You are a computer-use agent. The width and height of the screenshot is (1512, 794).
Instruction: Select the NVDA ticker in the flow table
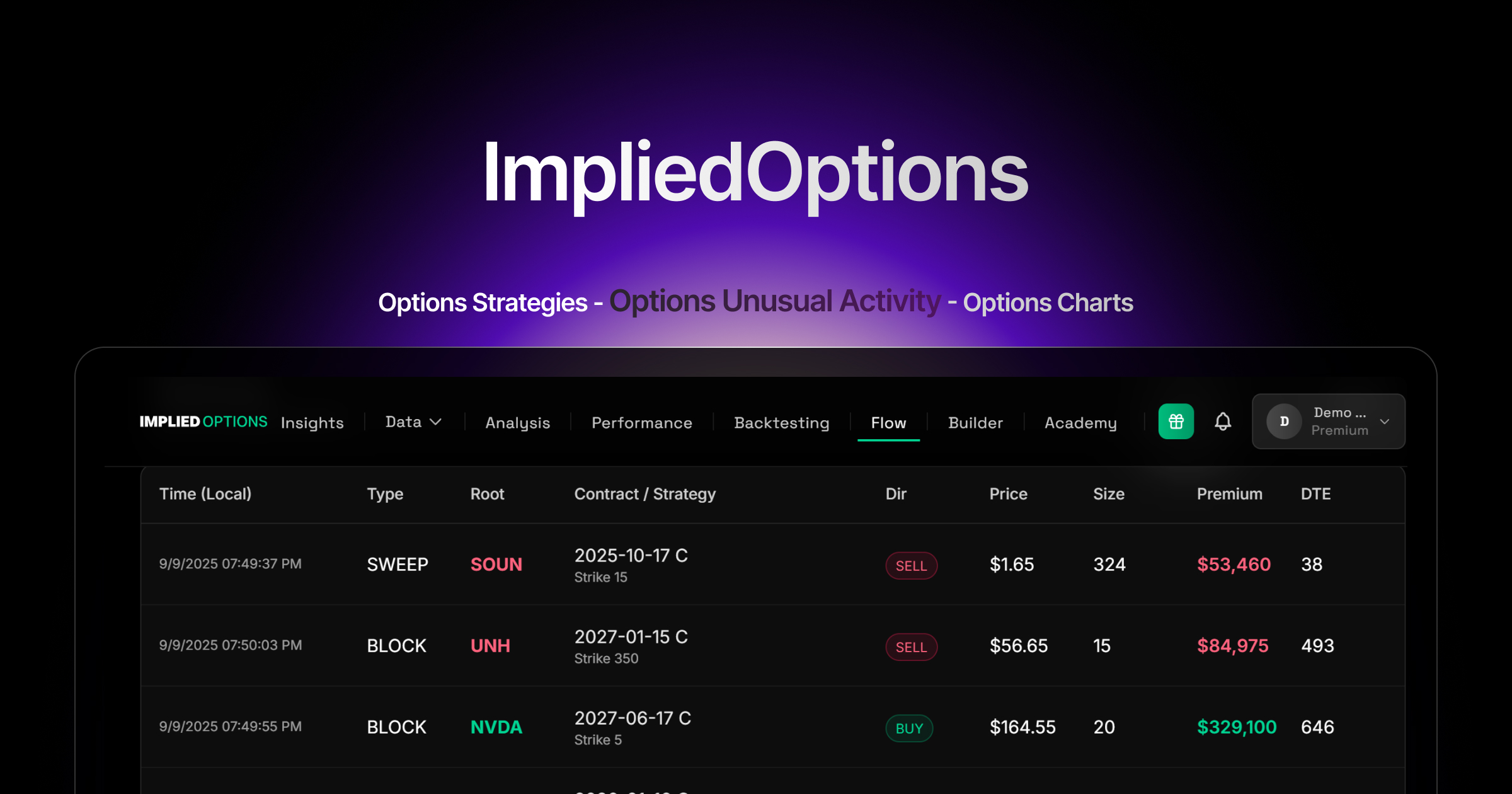click(496, 727)
